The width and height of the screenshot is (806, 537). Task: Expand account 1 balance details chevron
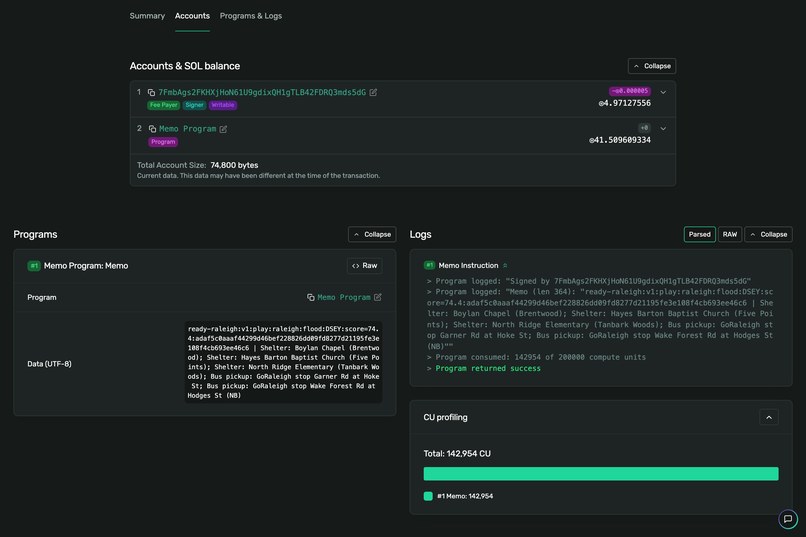[x=663, y=92]
